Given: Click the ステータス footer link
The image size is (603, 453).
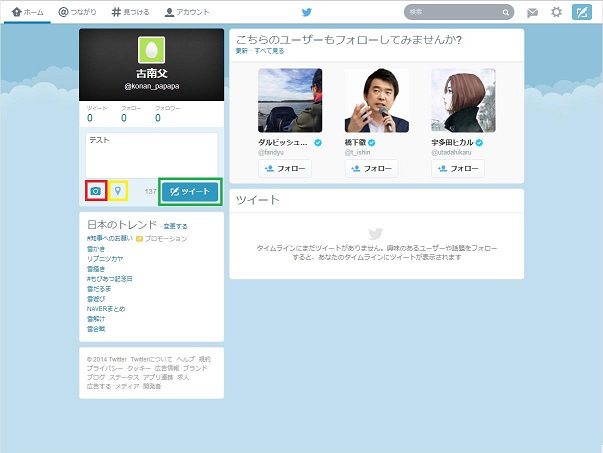Looking at the screenshot, I should 124,377.
